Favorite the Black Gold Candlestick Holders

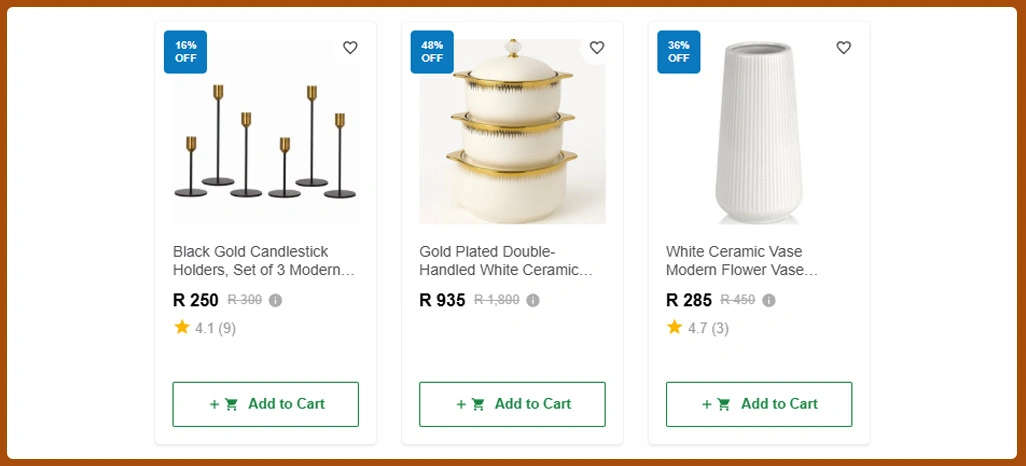point(350,48)
